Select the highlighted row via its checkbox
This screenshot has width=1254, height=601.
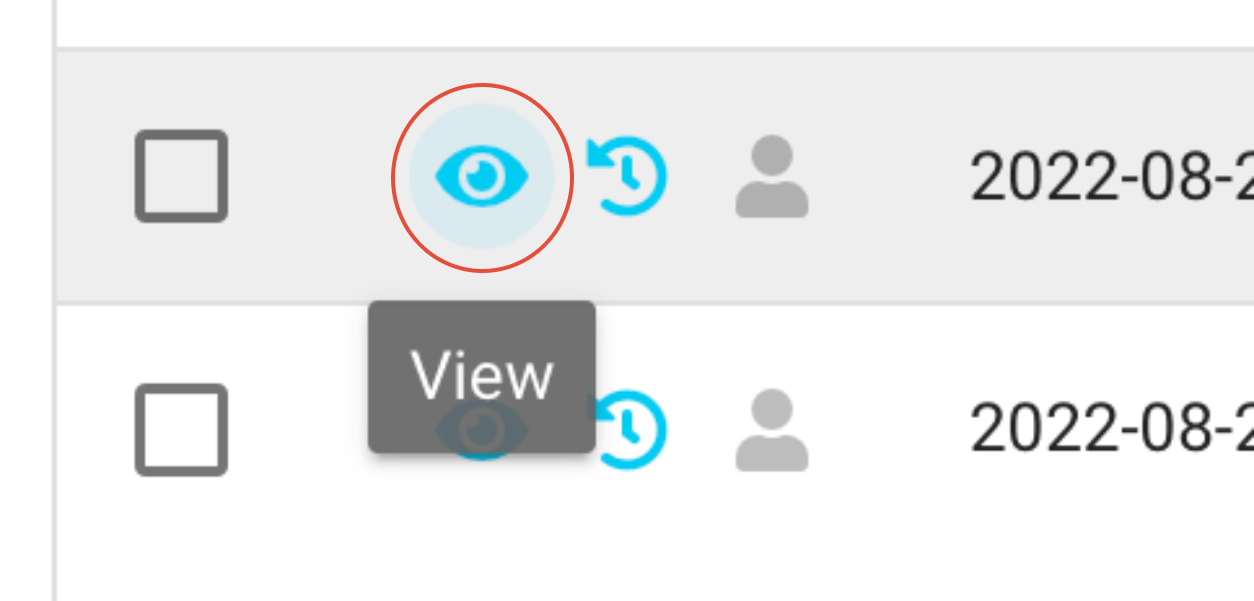pos(181,176)
